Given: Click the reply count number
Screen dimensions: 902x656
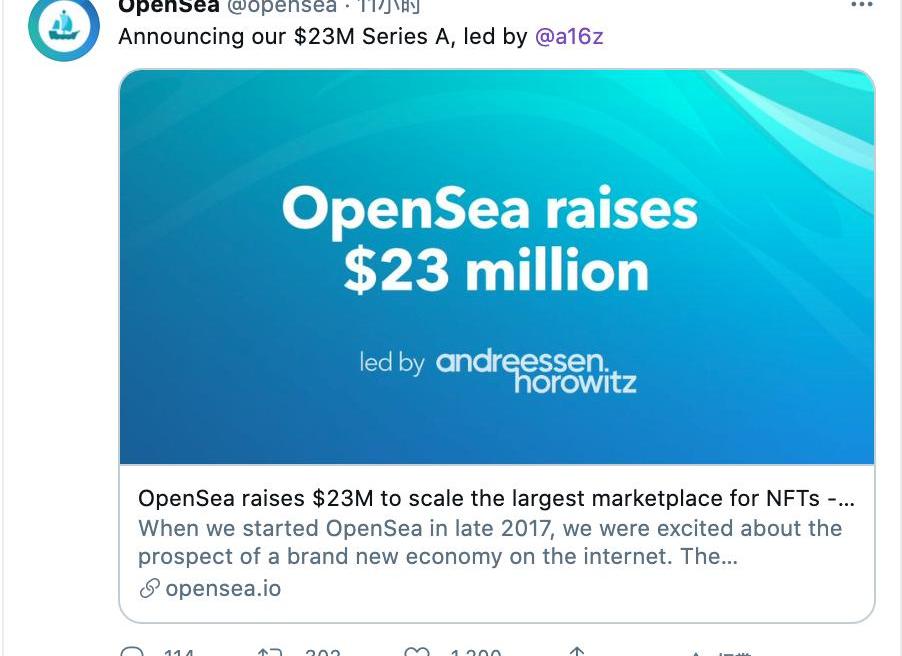Looking at the screenshot, I should (179, 653).
